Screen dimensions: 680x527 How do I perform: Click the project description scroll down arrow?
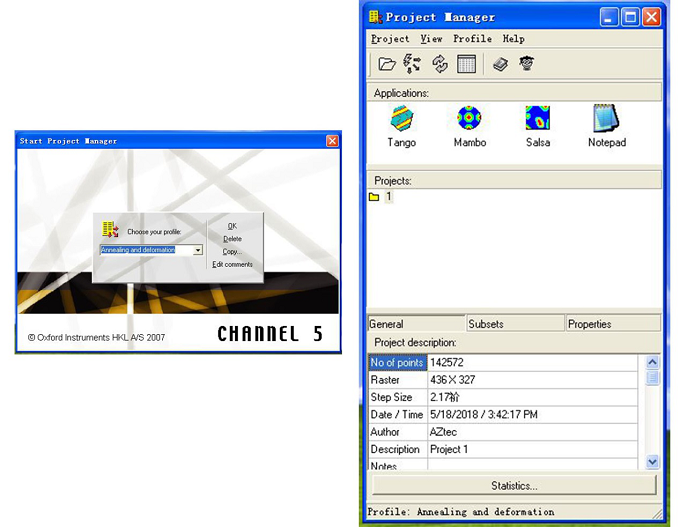(653, 461)
